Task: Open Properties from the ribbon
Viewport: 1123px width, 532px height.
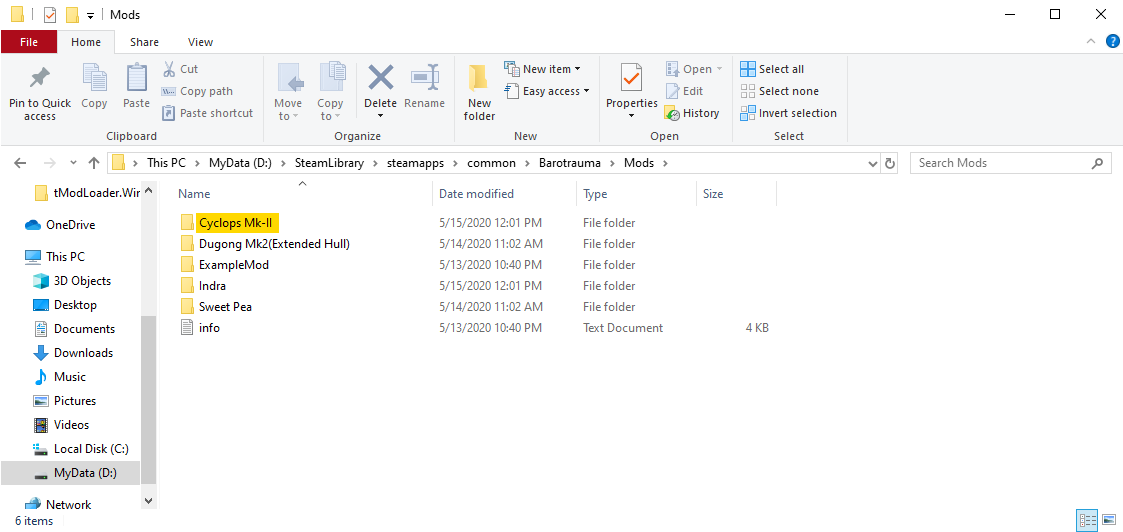Action: [631, 80]
